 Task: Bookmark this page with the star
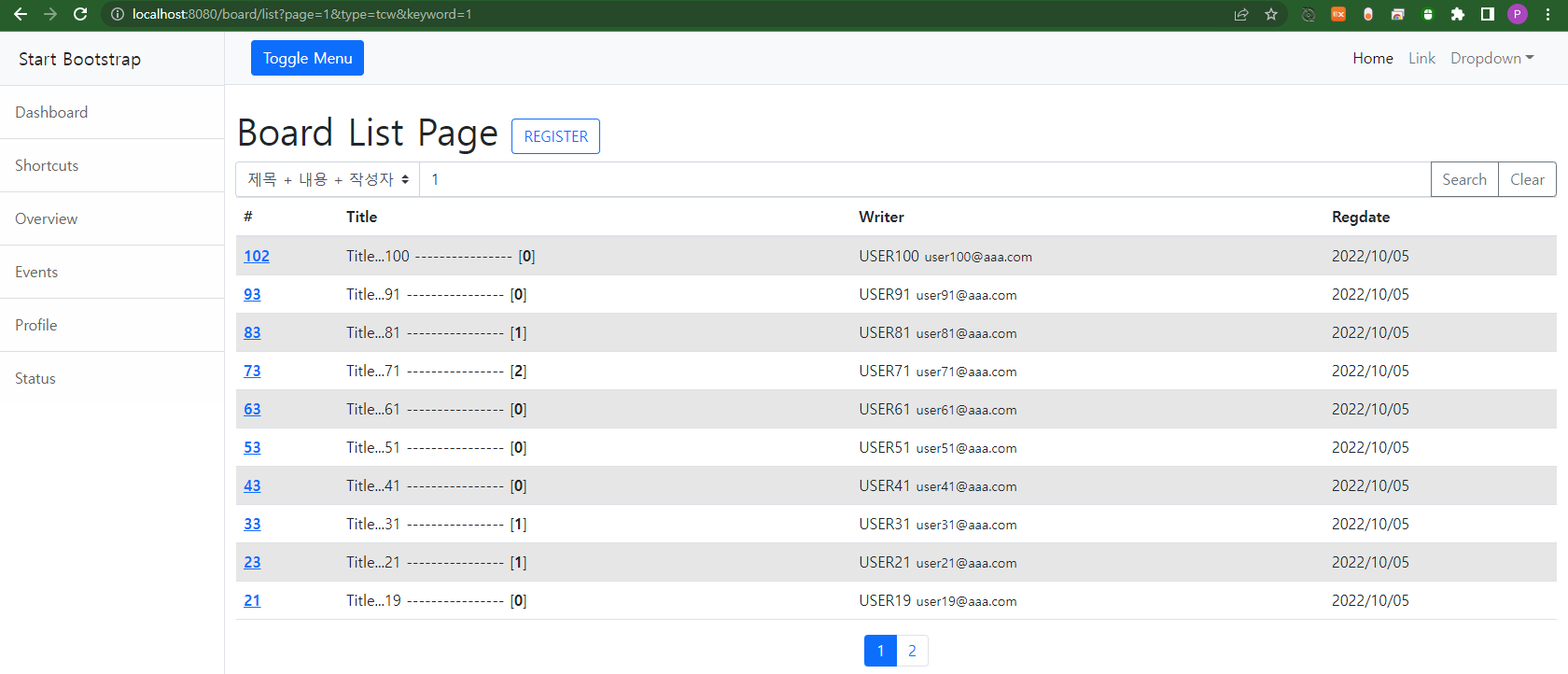tap(1271, 14)
